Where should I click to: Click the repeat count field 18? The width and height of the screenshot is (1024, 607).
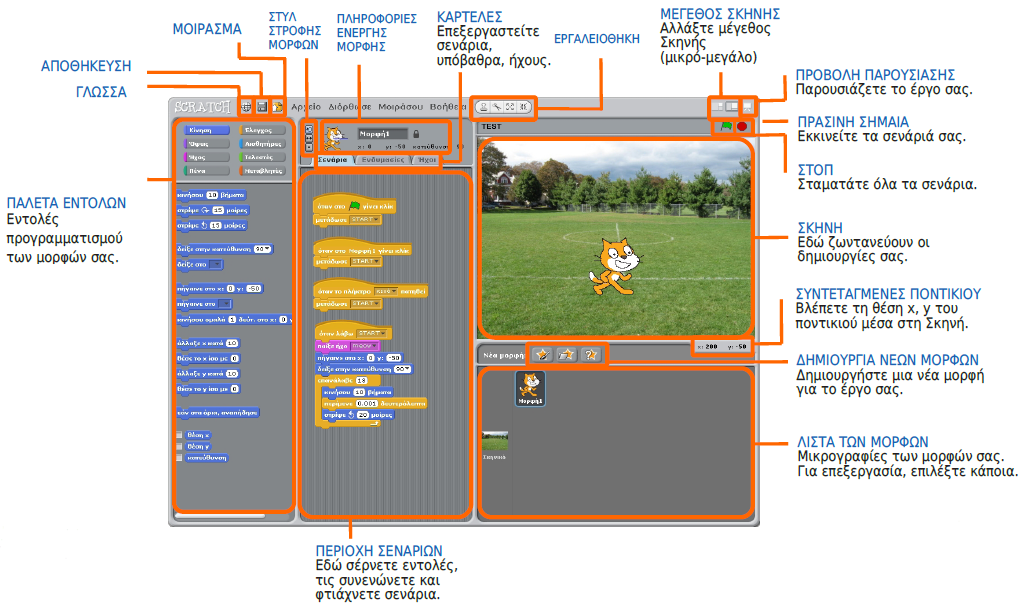361,380
